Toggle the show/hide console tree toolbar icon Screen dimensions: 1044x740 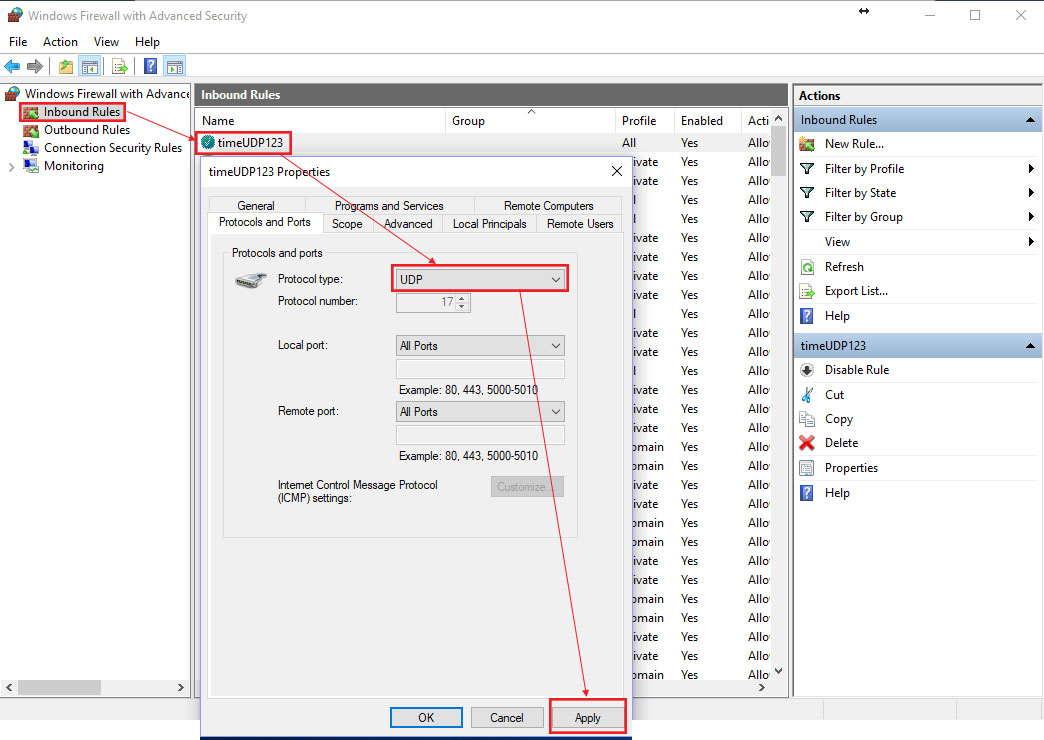point(89,66)
